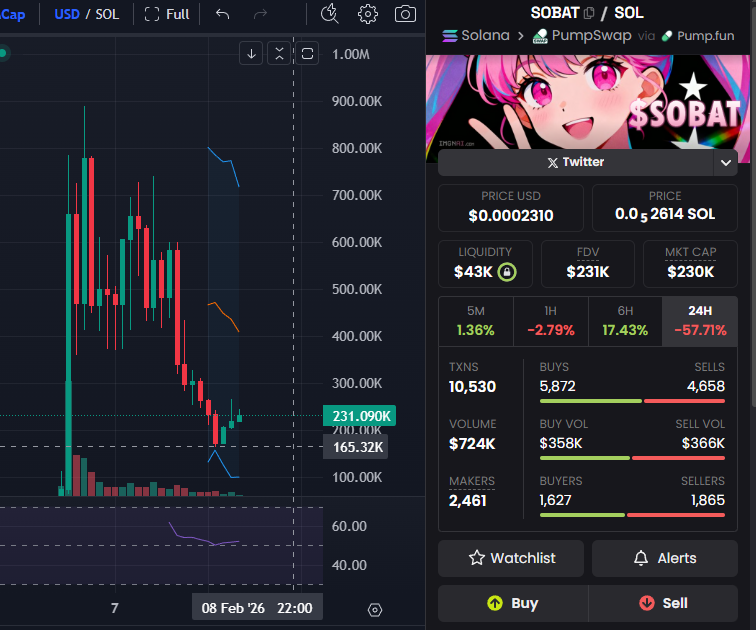Screen dimensions: 756x630
Task: Click the Buy button
Action: click(x=513, y=603)
